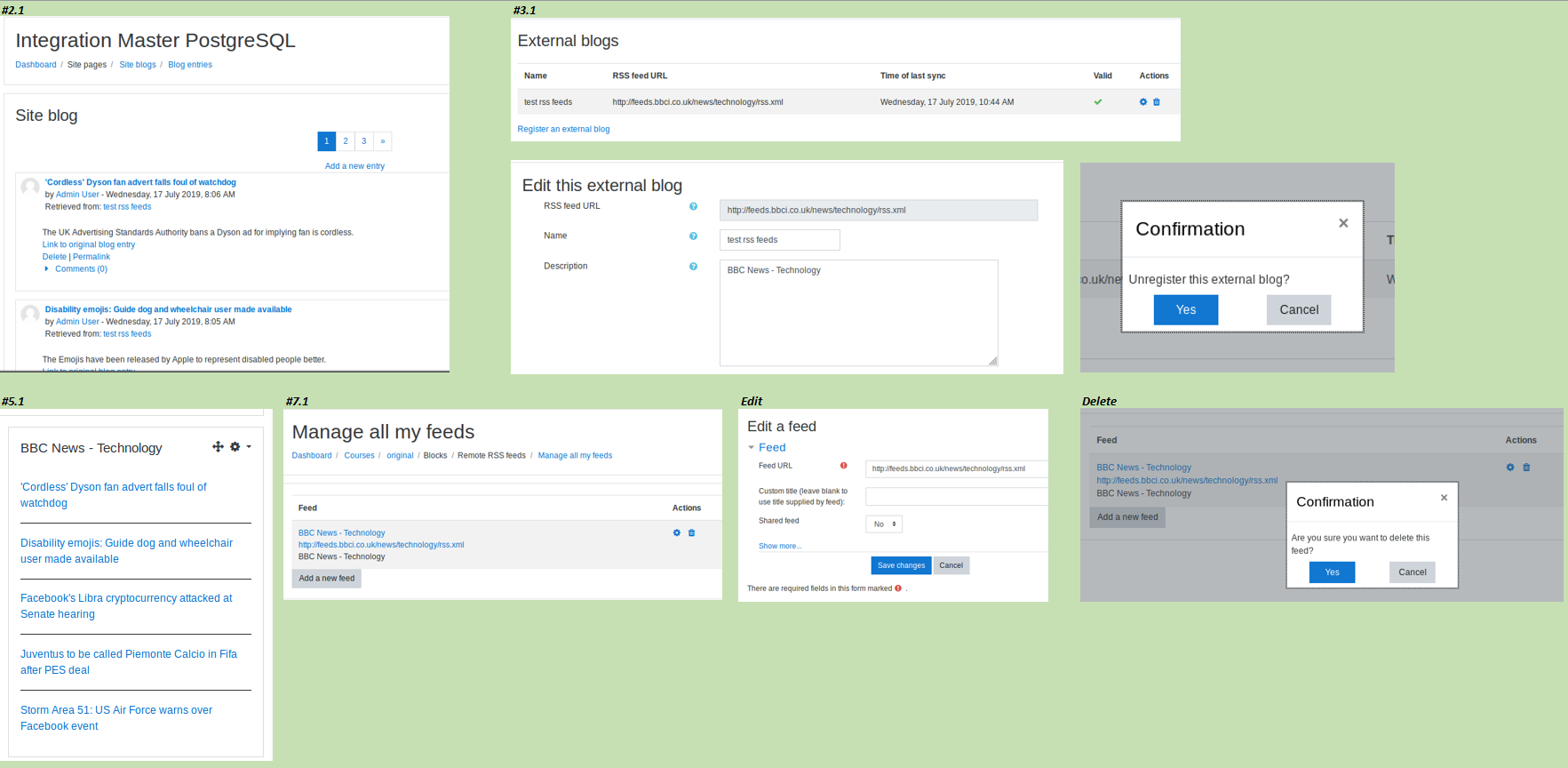
Task: Click Permalink on the Dyson entry
Action: 92,257
